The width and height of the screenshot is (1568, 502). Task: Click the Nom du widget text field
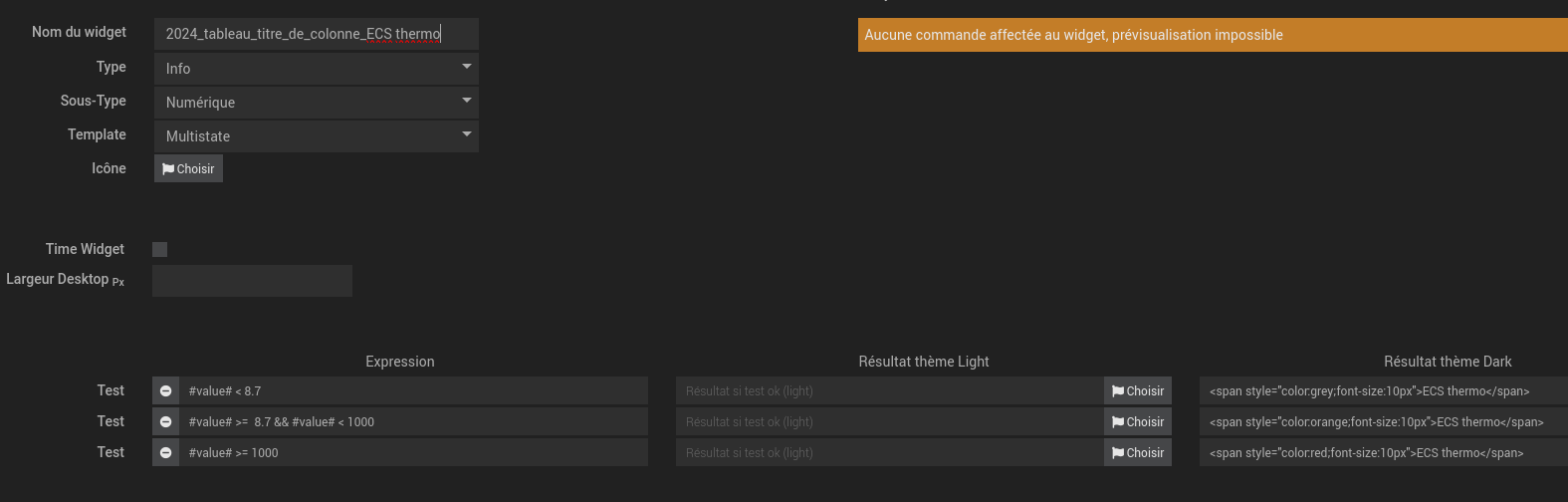pyautogui.click(x=316, y=34)
